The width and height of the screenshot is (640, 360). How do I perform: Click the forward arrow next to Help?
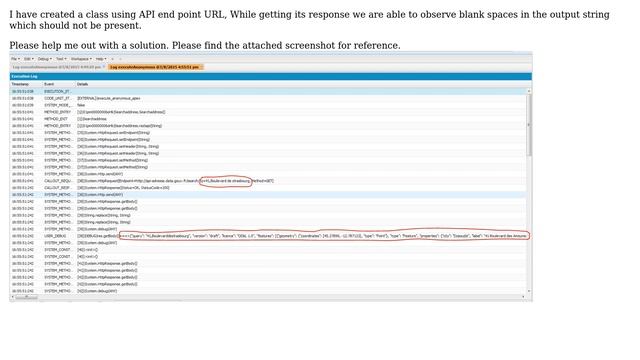click(x=120, y=59)
